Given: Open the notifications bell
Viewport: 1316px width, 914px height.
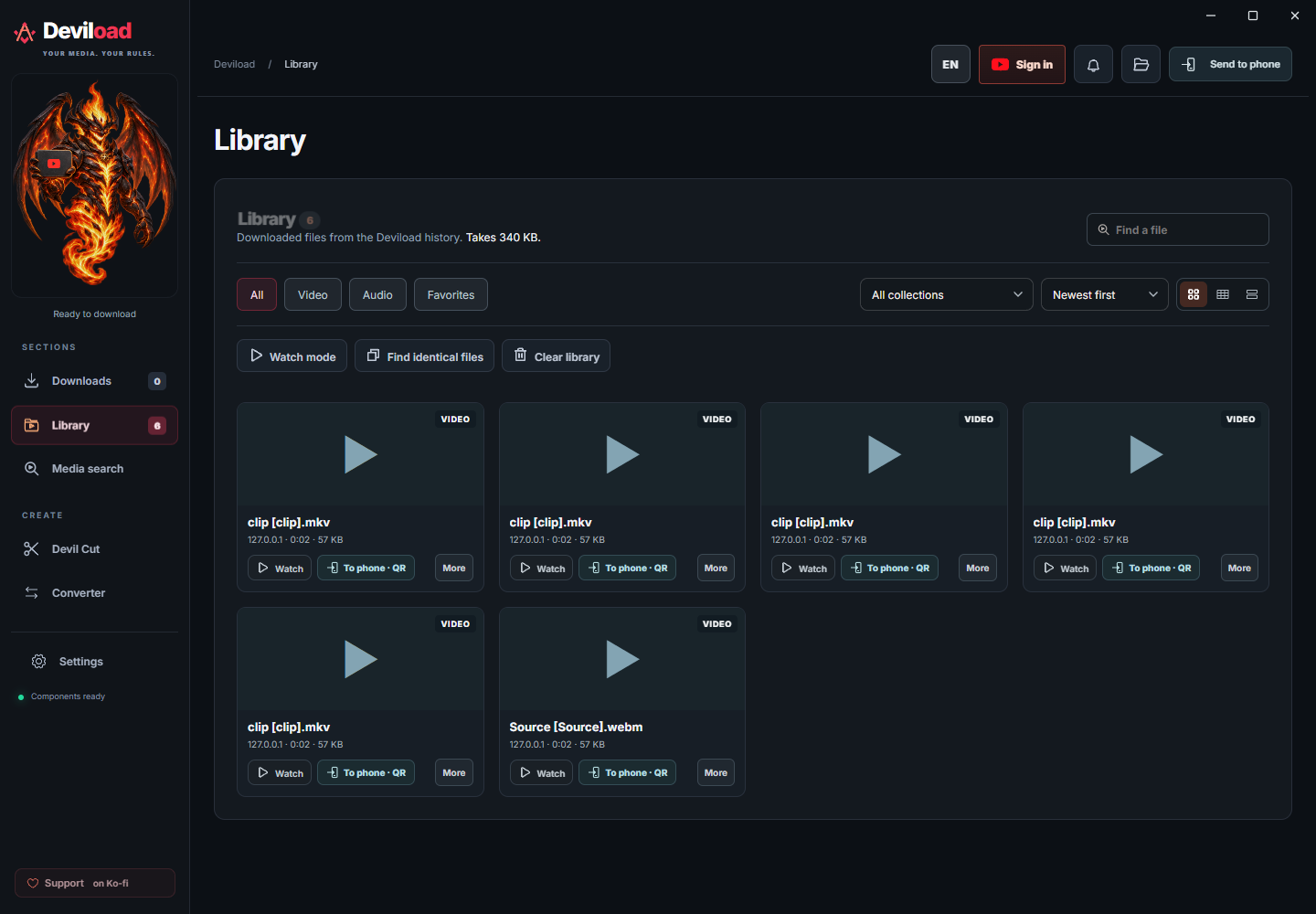Looking at the screenshot, I should coord(1093,64).
